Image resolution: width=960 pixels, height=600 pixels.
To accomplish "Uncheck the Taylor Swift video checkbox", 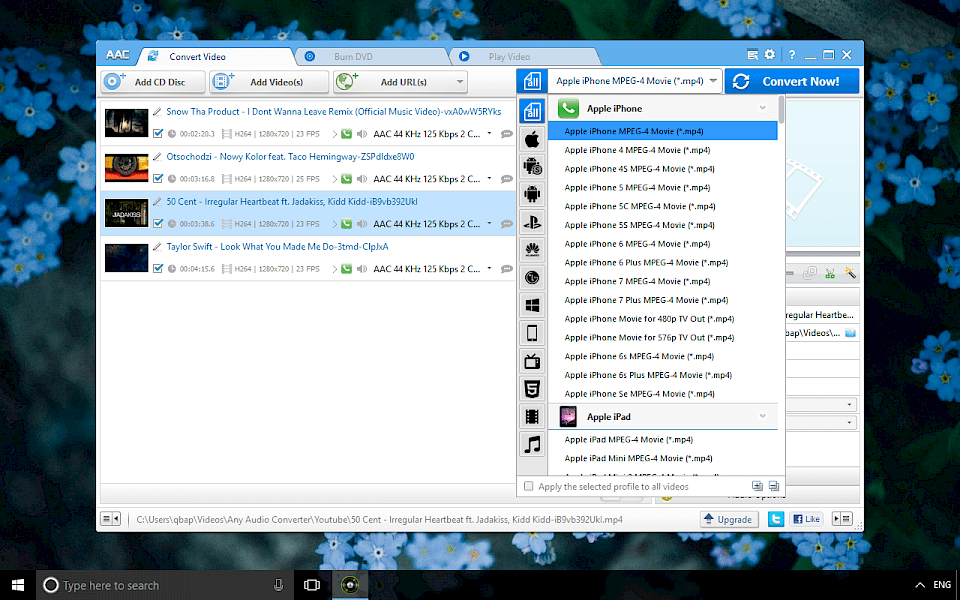I will (158, 268).
